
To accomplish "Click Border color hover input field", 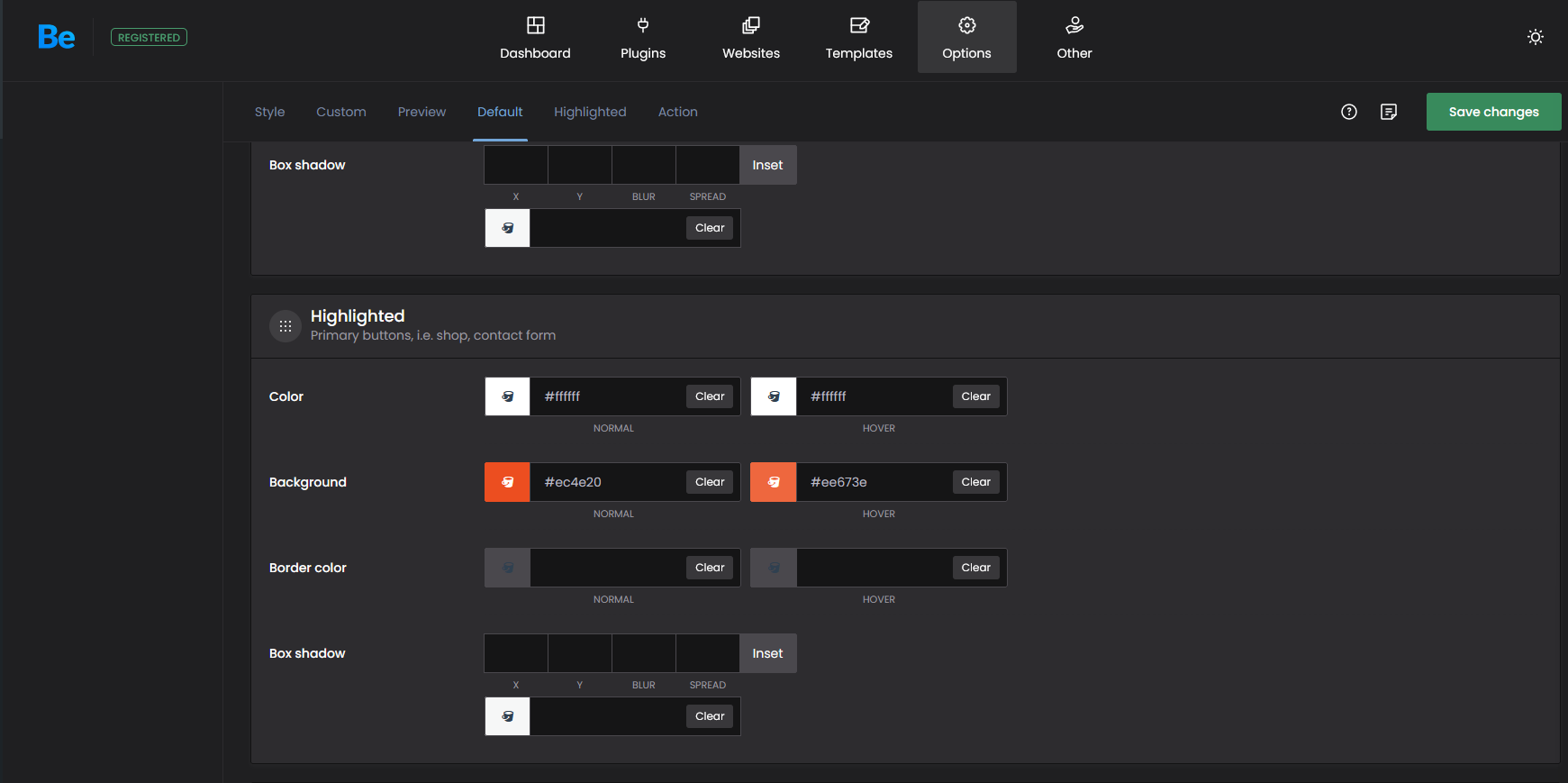I will tap(875, 568).
